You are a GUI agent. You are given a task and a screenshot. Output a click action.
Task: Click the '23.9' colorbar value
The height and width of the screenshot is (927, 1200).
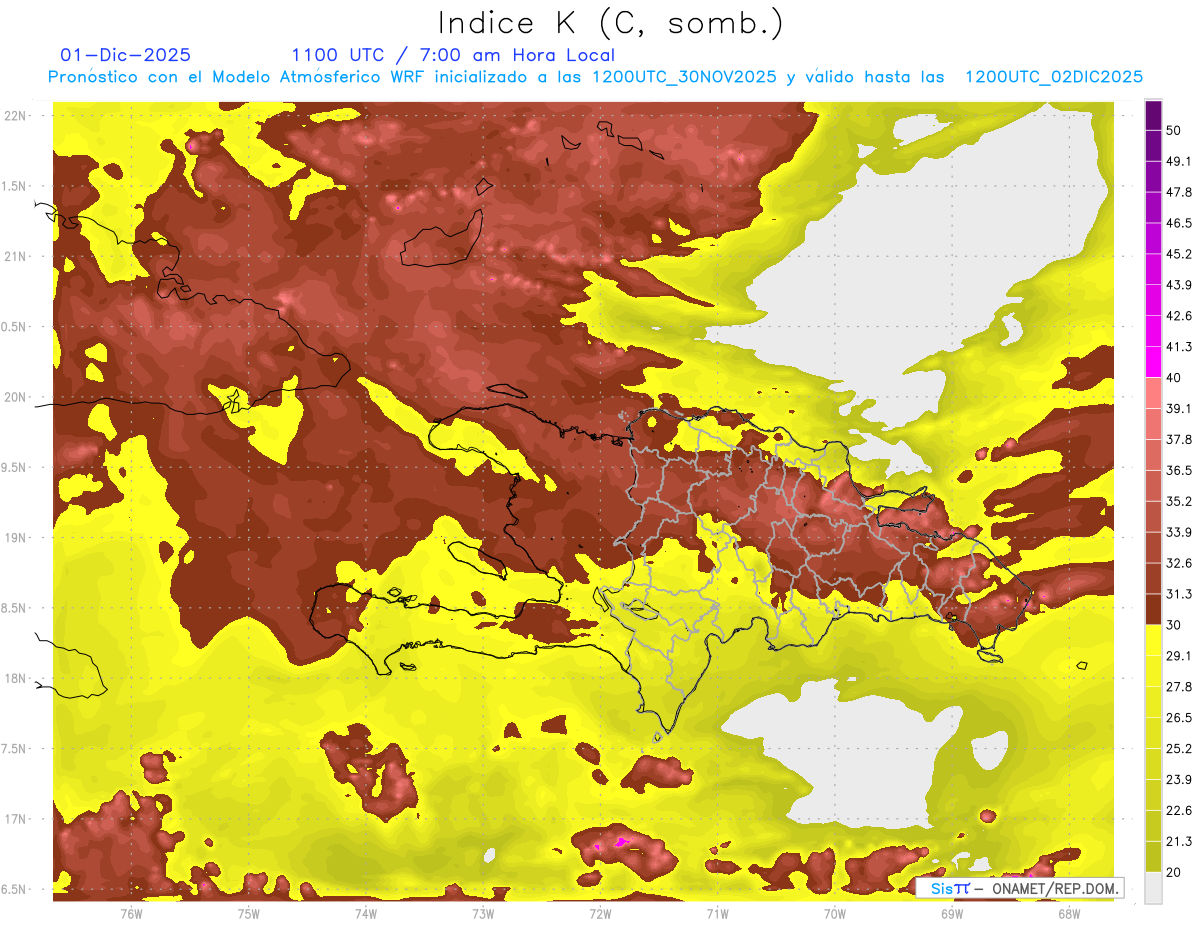1181,780
